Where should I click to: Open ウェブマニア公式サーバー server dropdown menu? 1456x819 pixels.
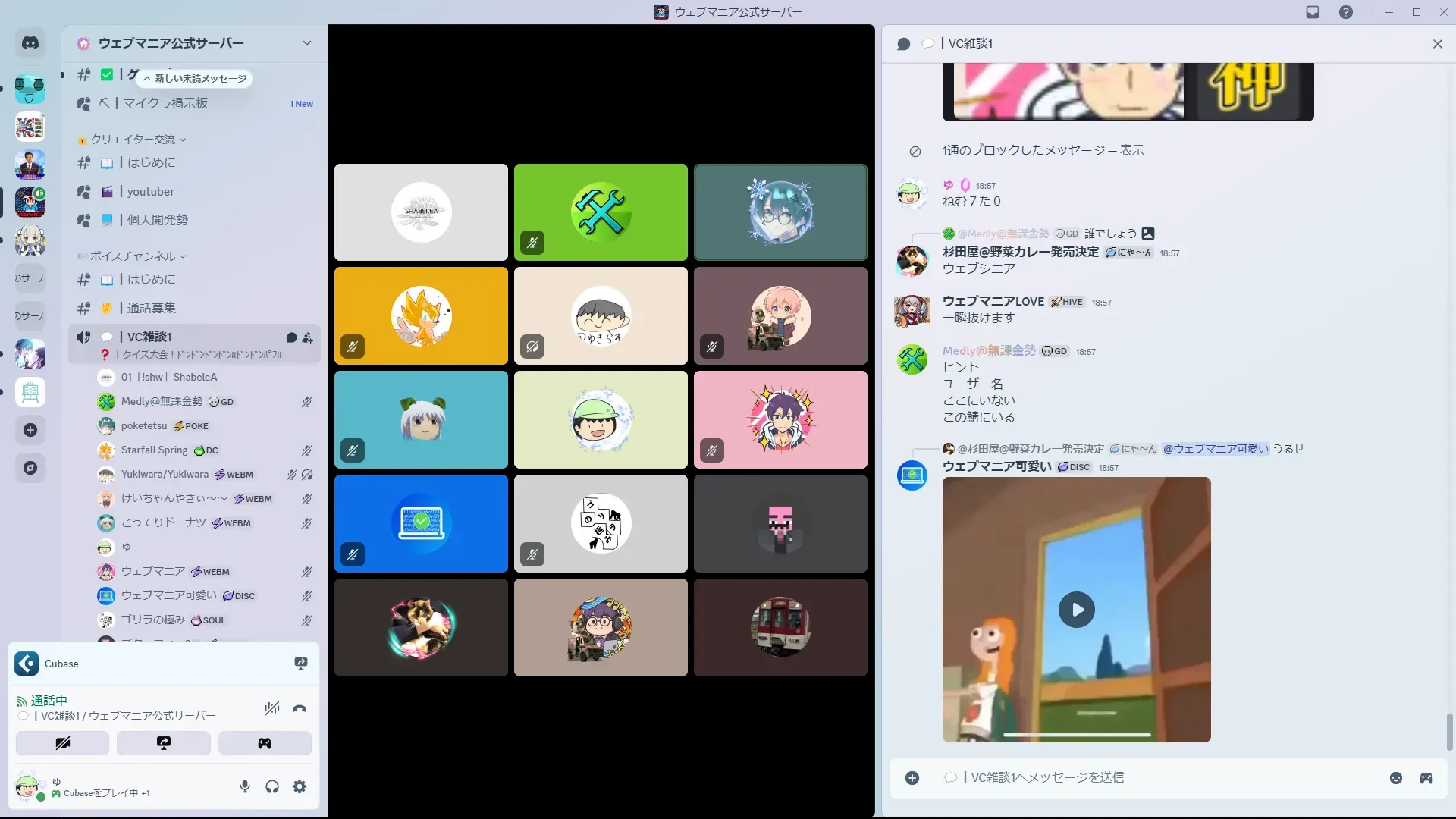point(306,43)
